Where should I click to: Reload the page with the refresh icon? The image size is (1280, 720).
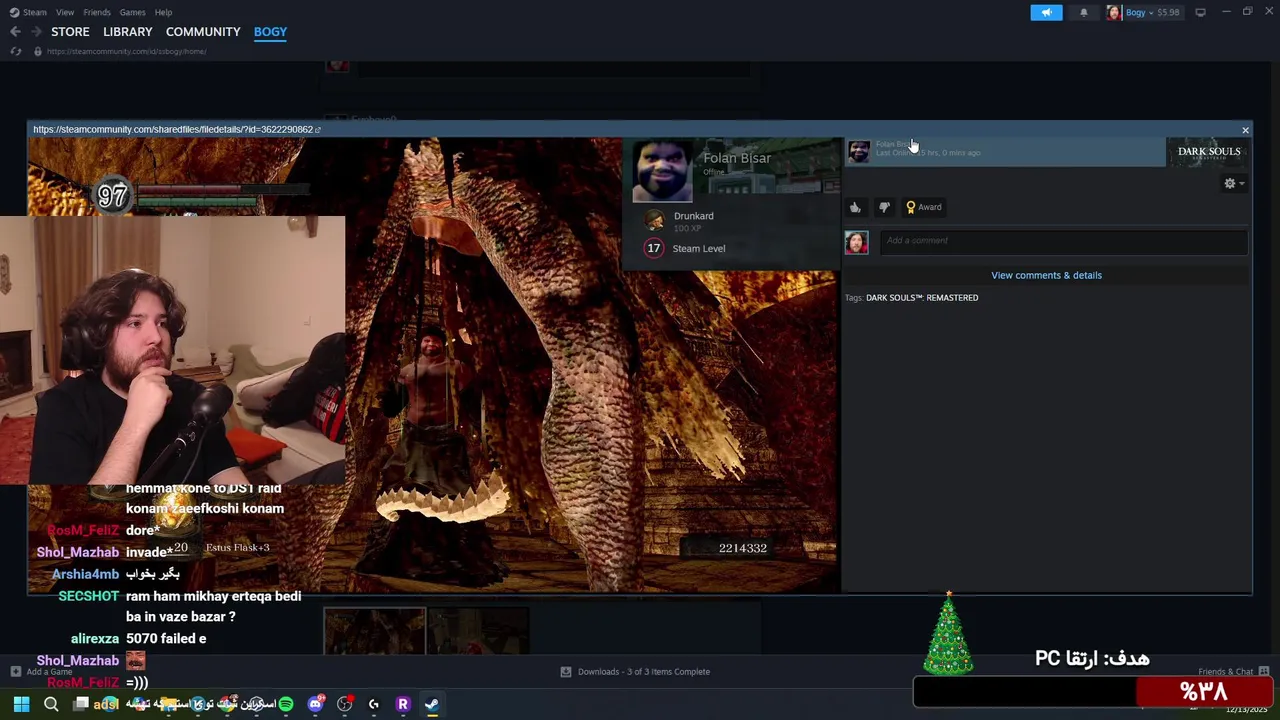[15, 51]
